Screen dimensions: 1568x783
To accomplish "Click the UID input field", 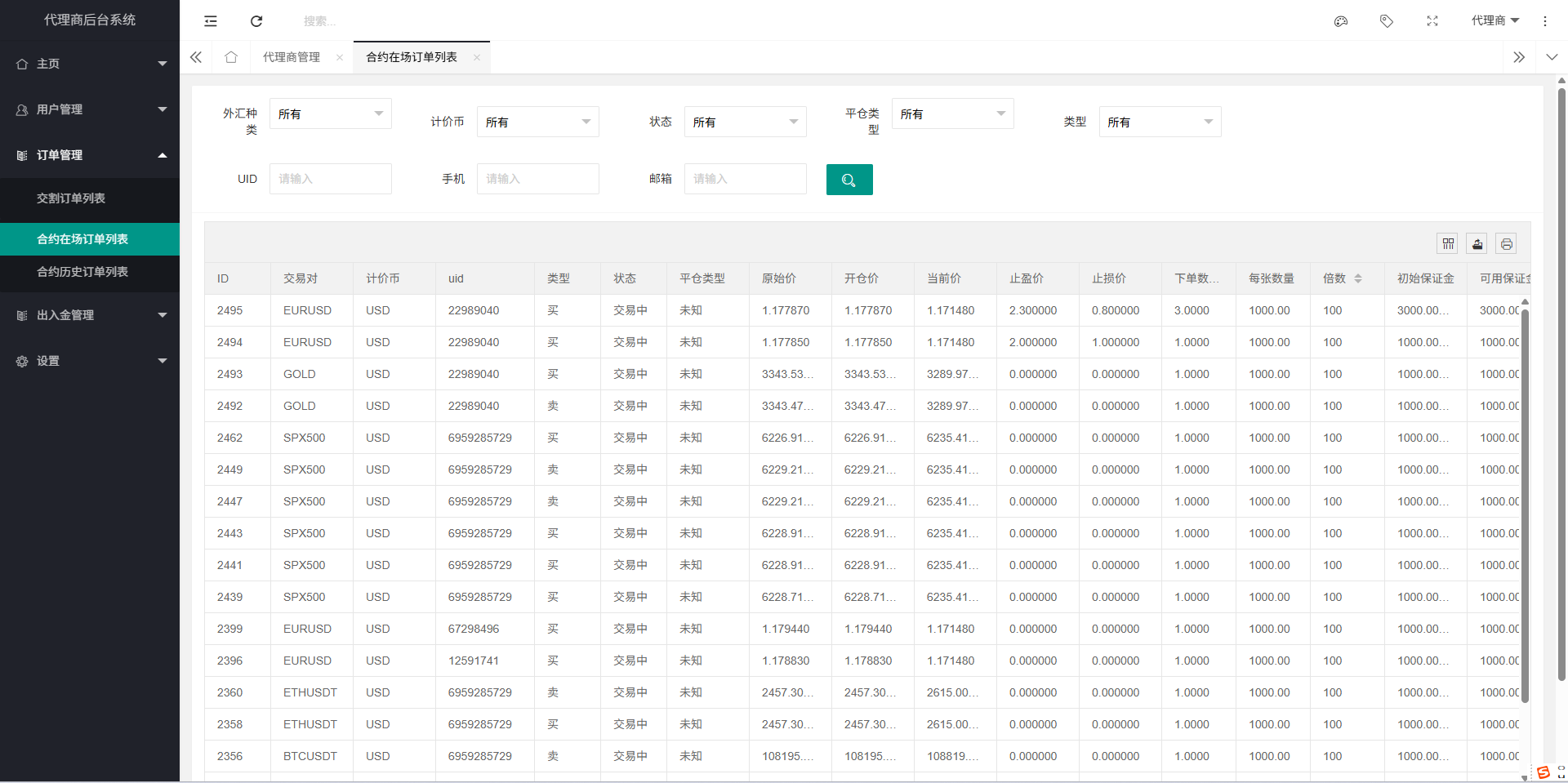I will coord(330,179).
